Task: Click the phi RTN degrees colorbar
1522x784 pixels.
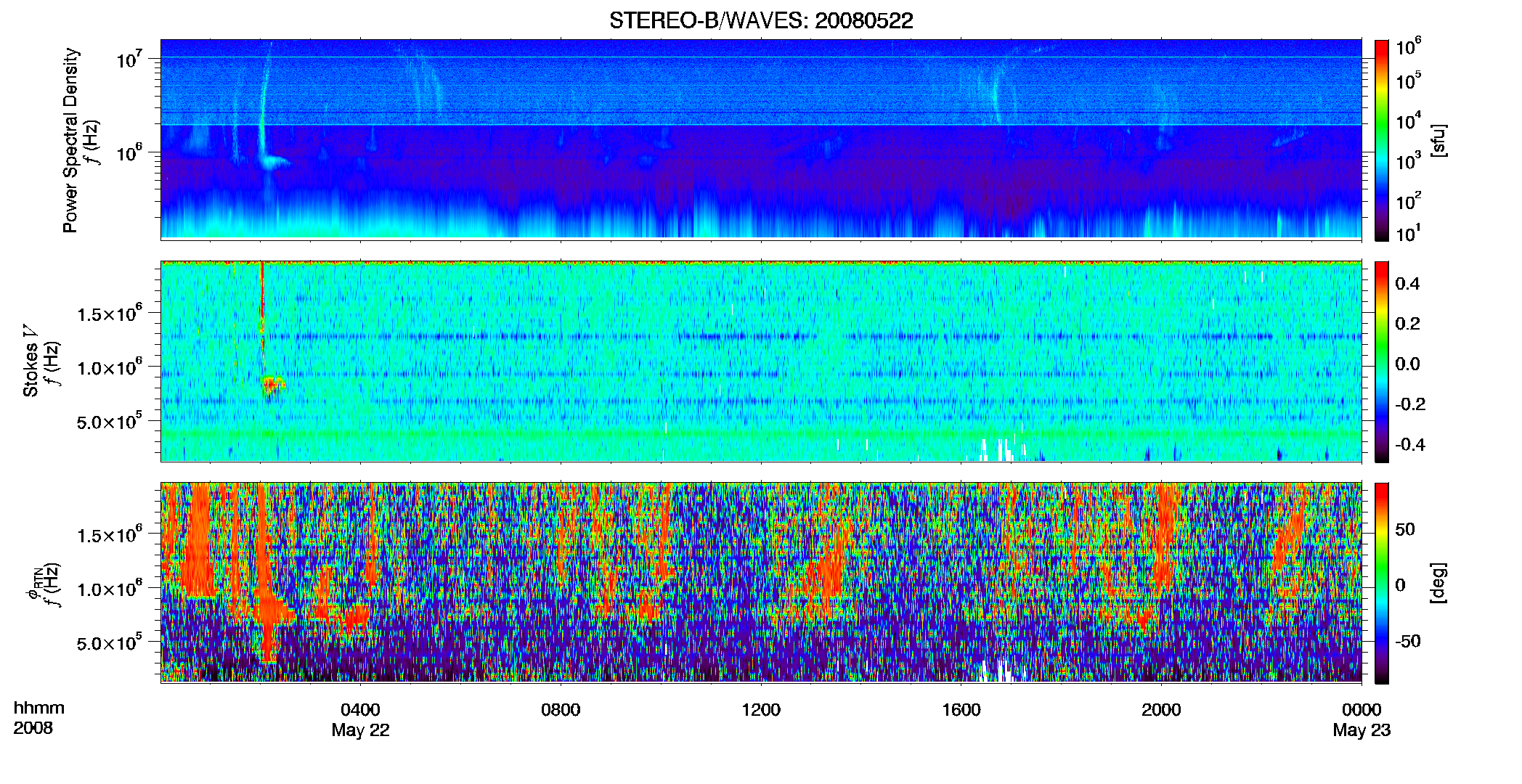Action: 1382,583
